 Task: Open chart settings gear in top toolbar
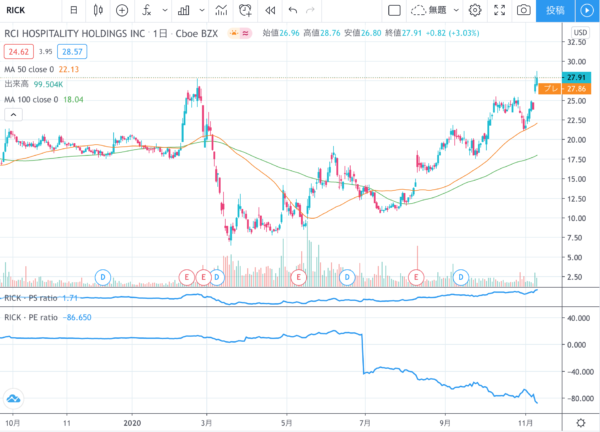[475, 10]
